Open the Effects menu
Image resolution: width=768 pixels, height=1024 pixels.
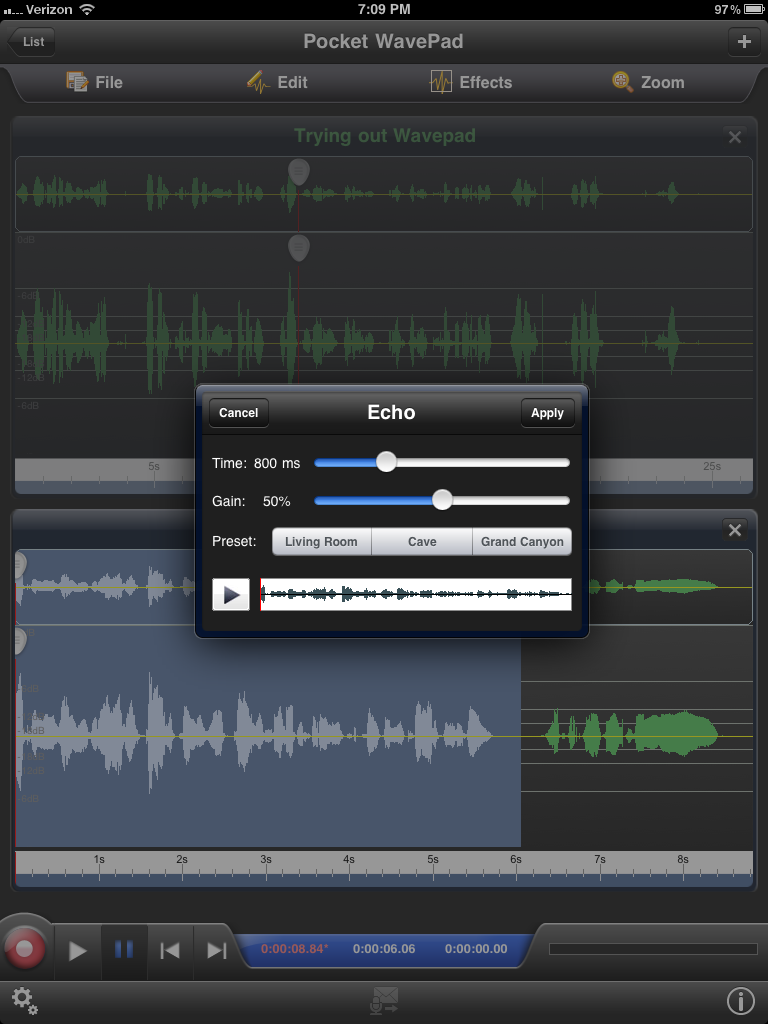(470, 82)
